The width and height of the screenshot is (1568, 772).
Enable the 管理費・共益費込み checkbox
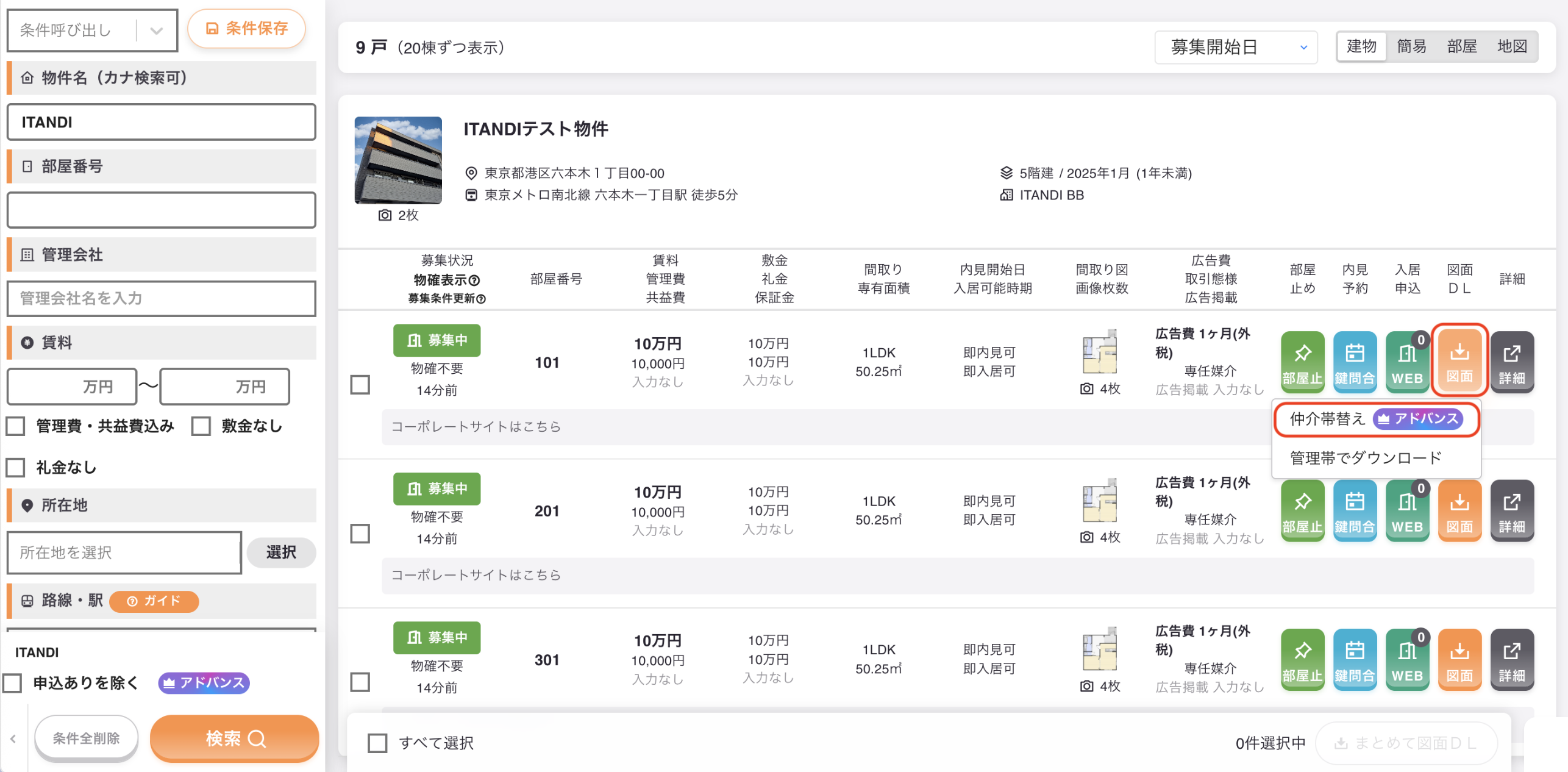click(16, 426)
